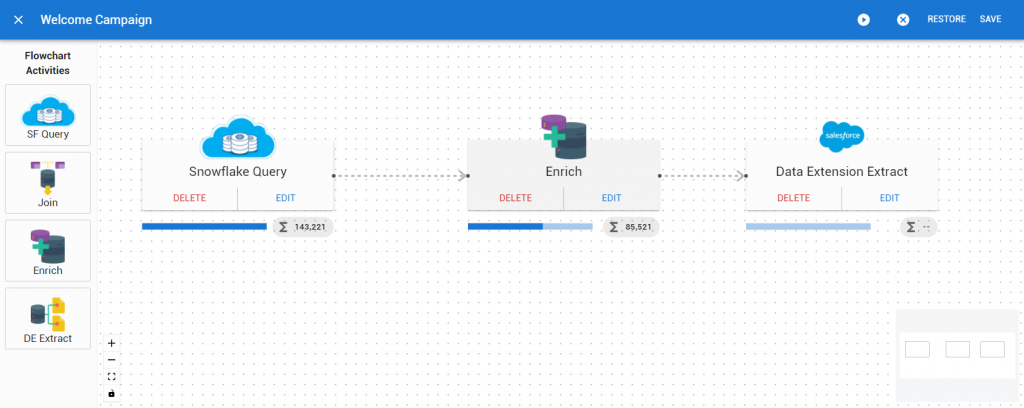Zoom in on the canvas with plus

111,343
